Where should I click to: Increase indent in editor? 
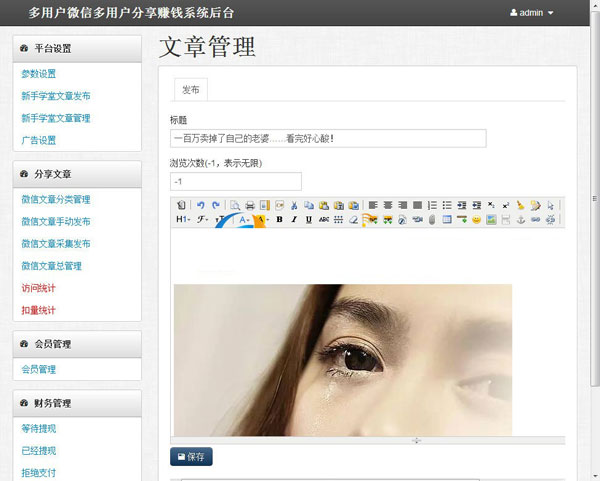tap(462, 205)
